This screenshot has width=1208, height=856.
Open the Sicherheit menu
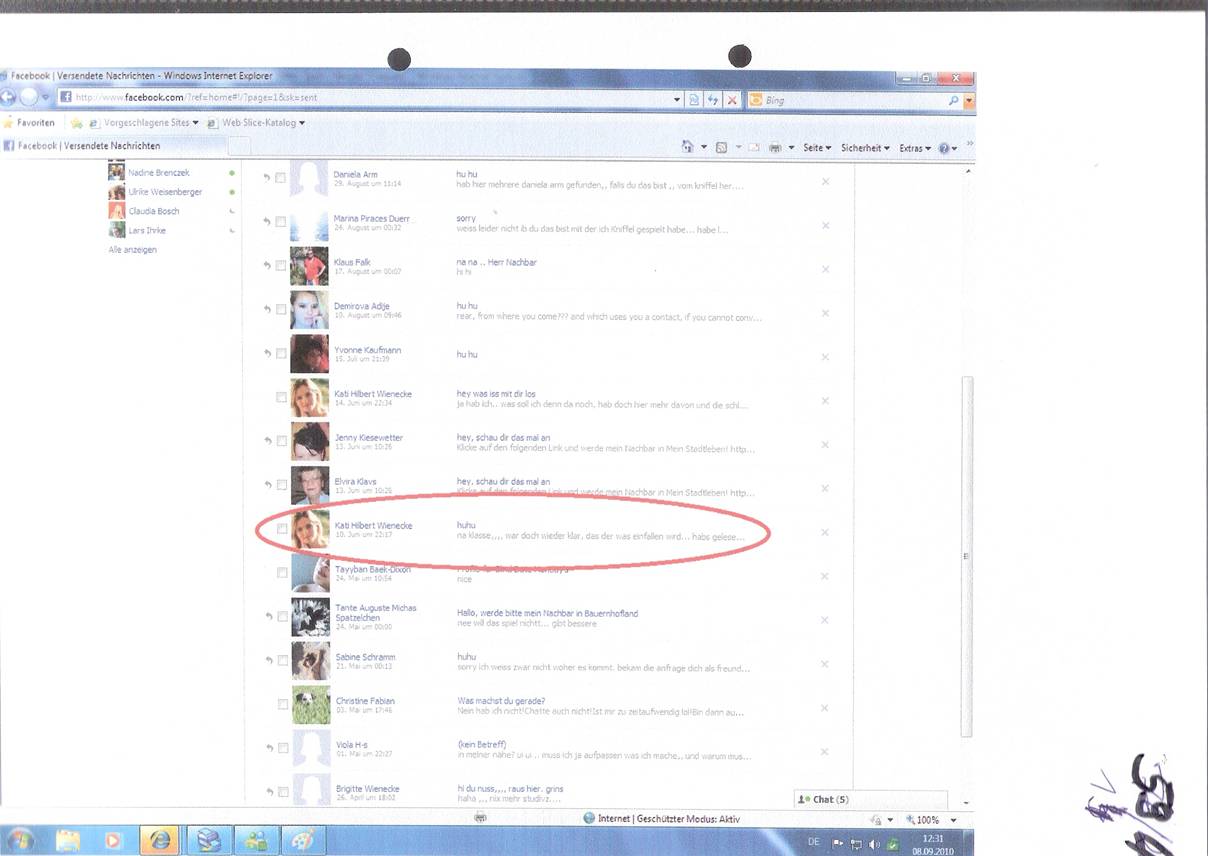(x=865, y=148)
